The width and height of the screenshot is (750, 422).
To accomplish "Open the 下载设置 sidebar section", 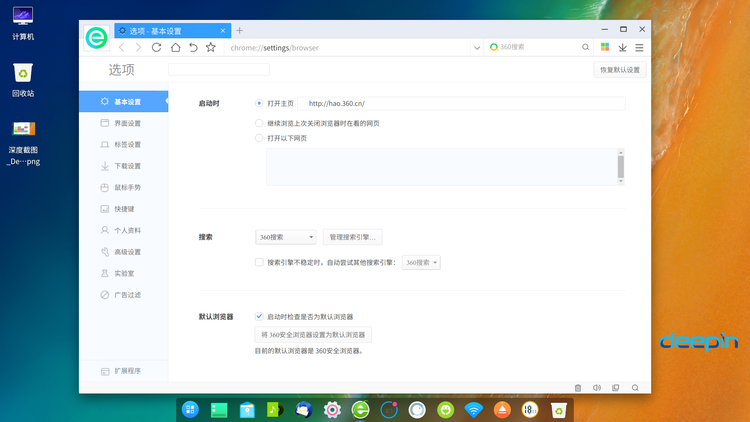I will click(x=123, y=166).
